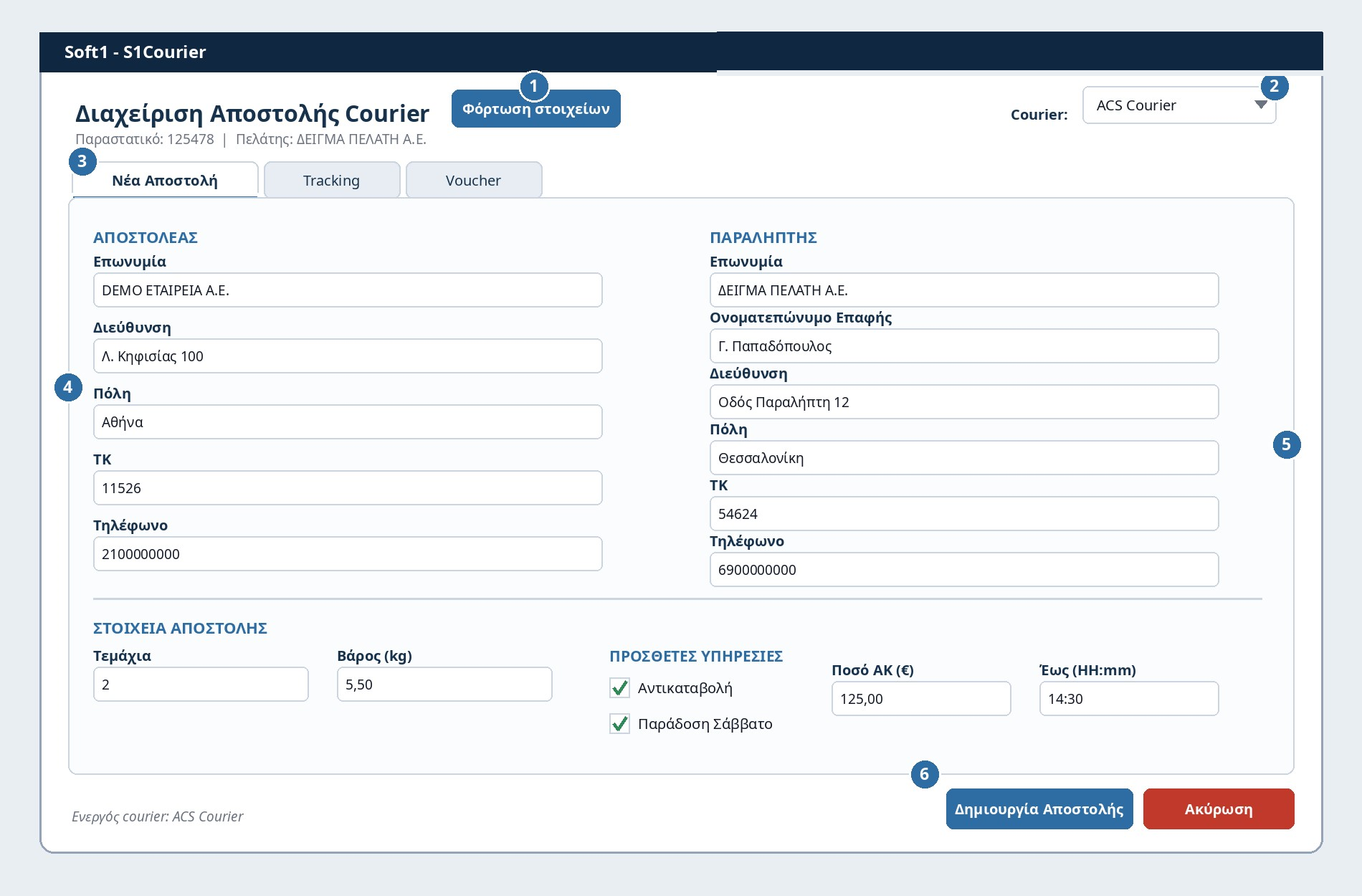Click sender postal code field 11526

point(348,488)
